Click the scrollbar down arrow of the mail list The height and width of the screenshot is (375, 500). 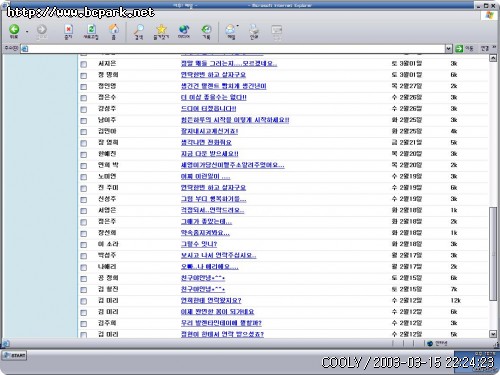pos(493,334)
